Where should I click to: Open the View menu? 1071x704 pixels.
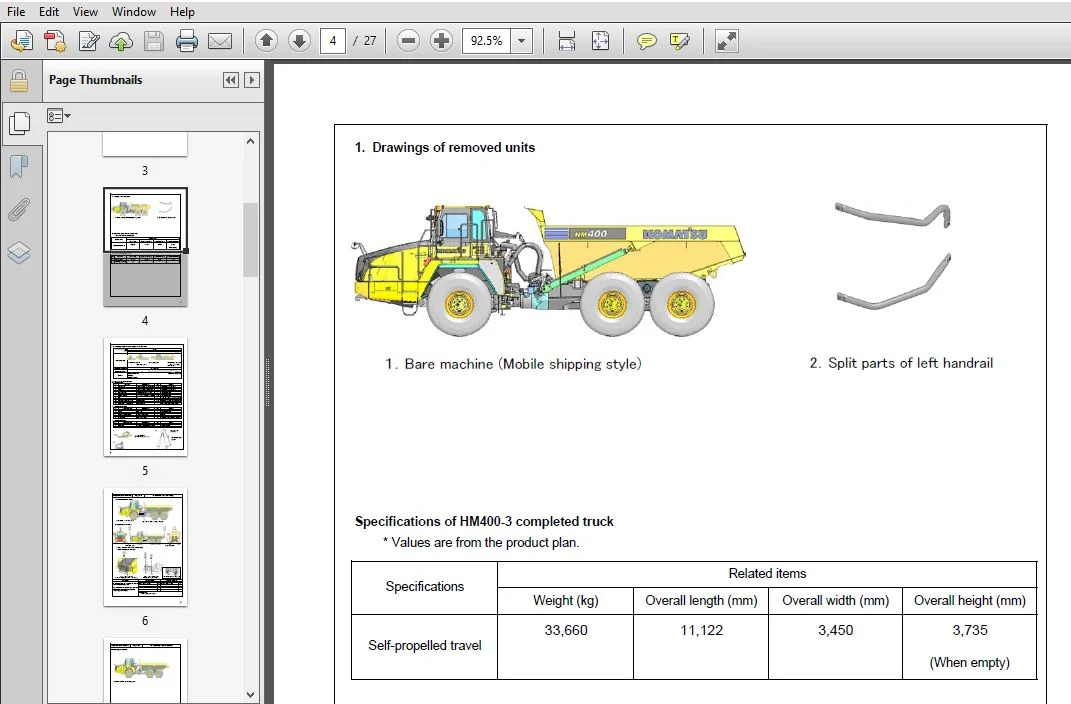(x=85, y=12)
